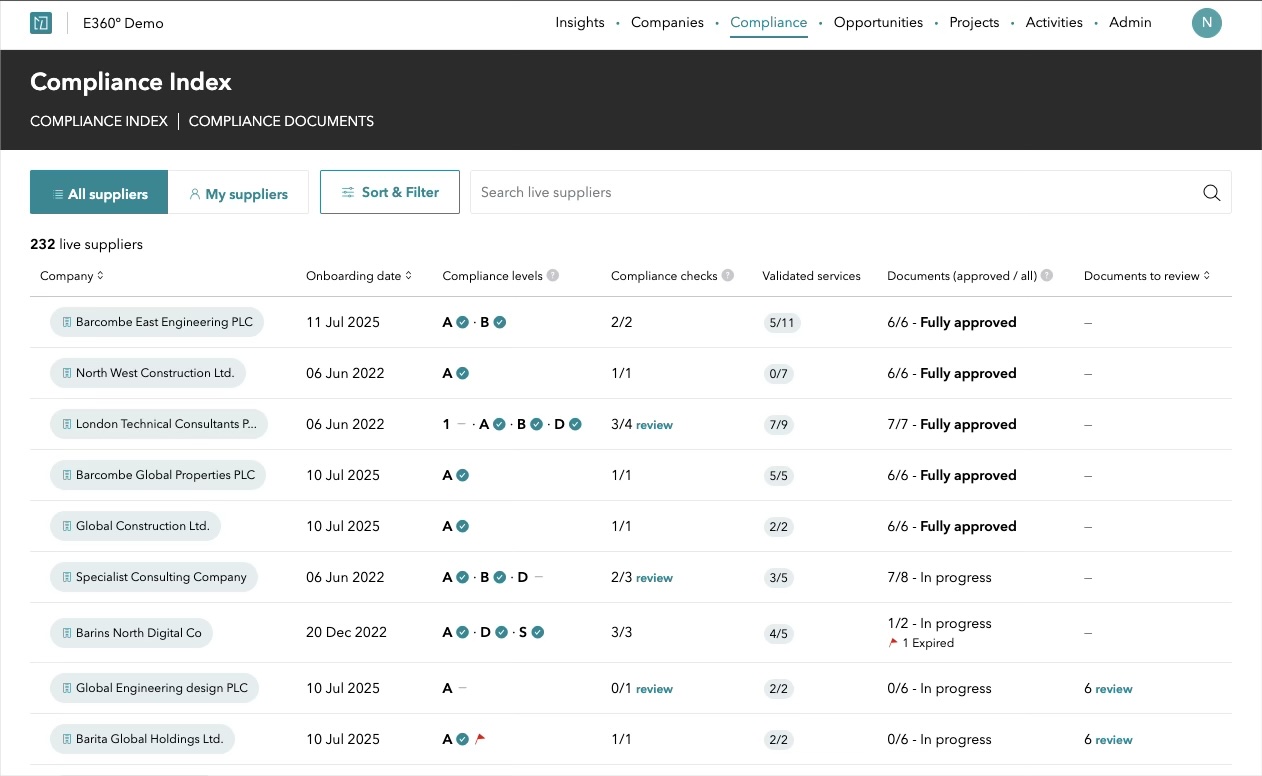Open North West Construction Ltd. company
1262x776 pixels.
tap(148, 373)
